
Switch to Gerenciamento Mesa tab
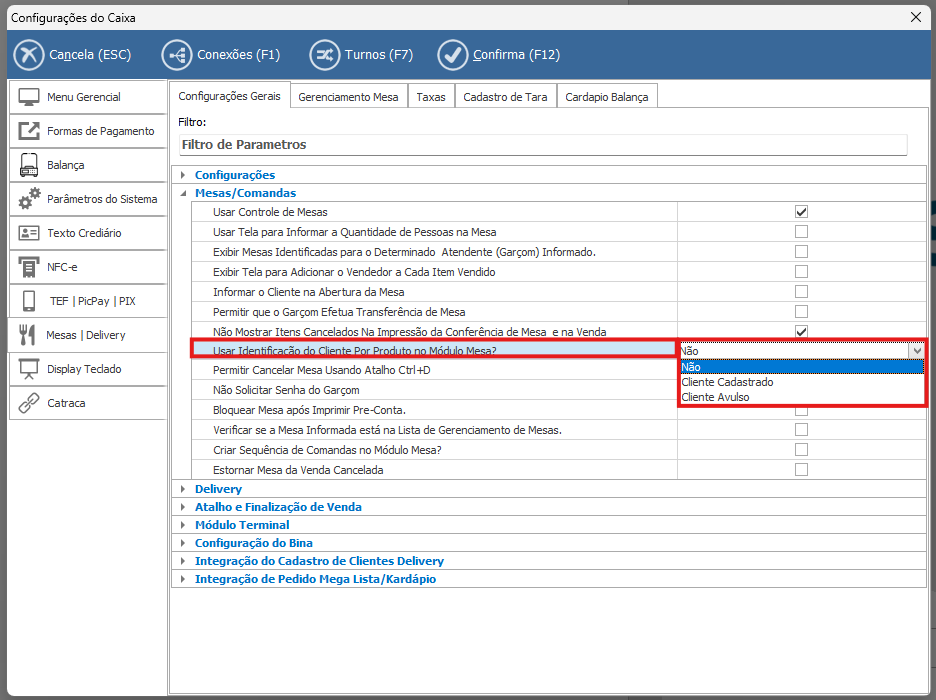click(348, 97)
